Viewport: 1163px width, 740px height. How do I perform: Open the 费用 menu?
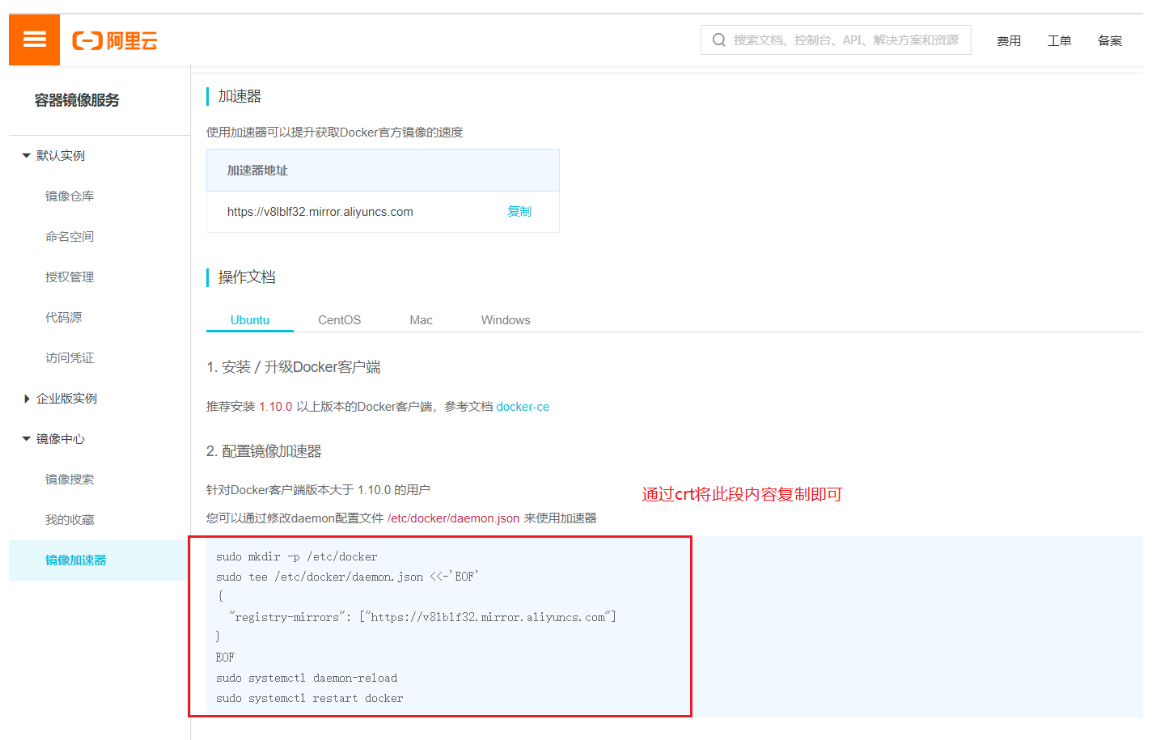(x=1008, y=40)
